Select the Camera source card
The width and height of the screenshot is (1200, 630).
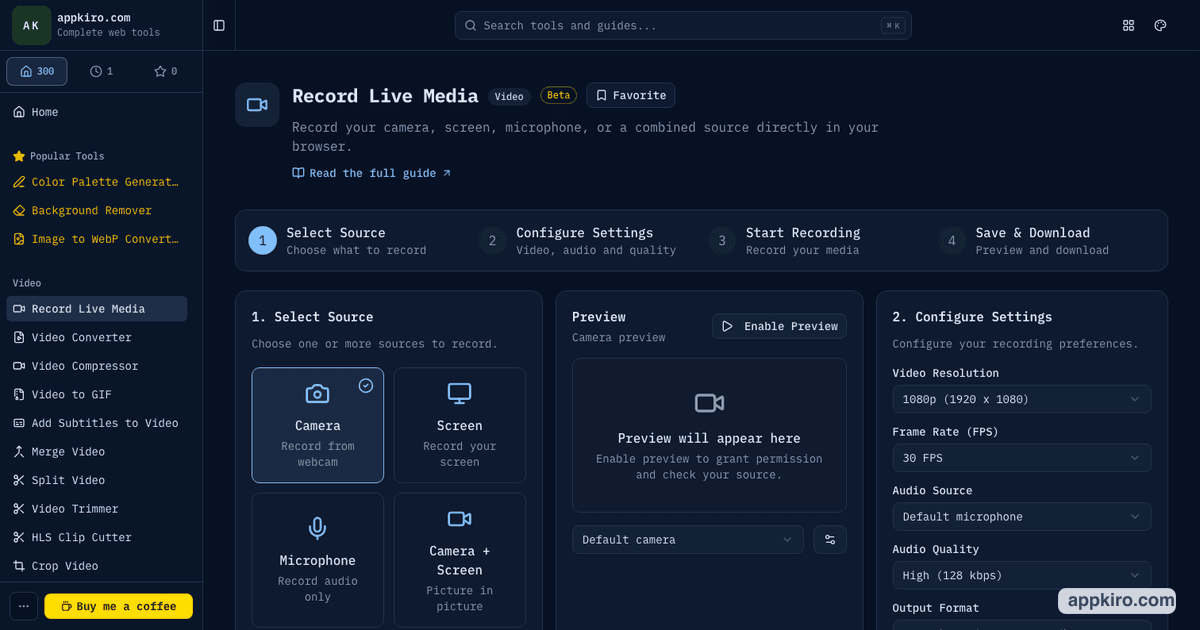coord(318,425)
